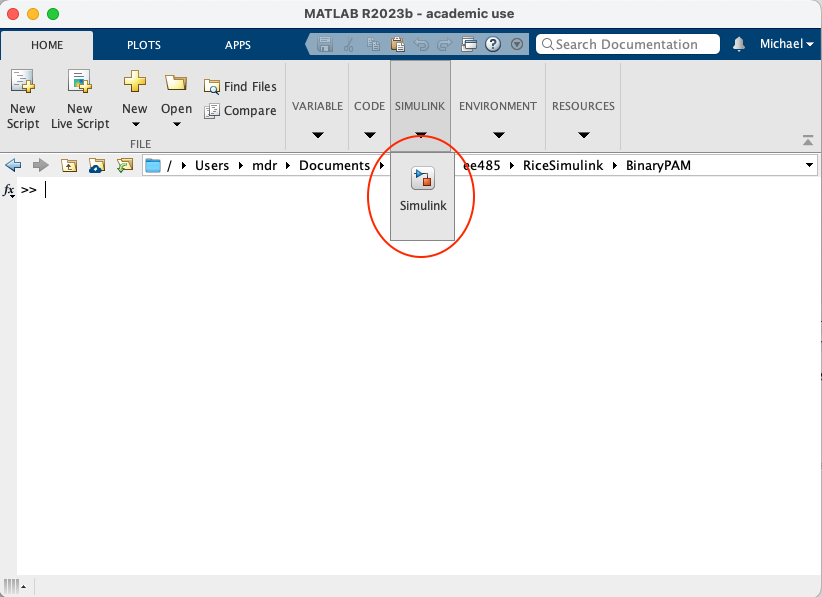Screen dimensions: 822x597
Task: Expand subfolders arrow after RiceSimulink
Action: [x=614, y=166]
